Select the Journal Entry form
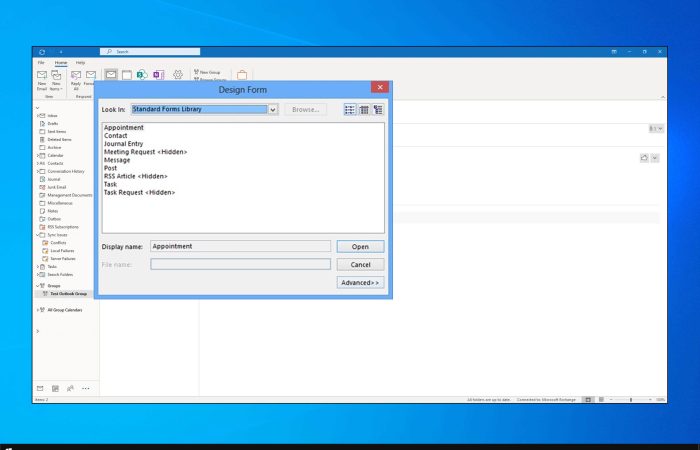Screen dimensions: 700x450 coord(123,144)
